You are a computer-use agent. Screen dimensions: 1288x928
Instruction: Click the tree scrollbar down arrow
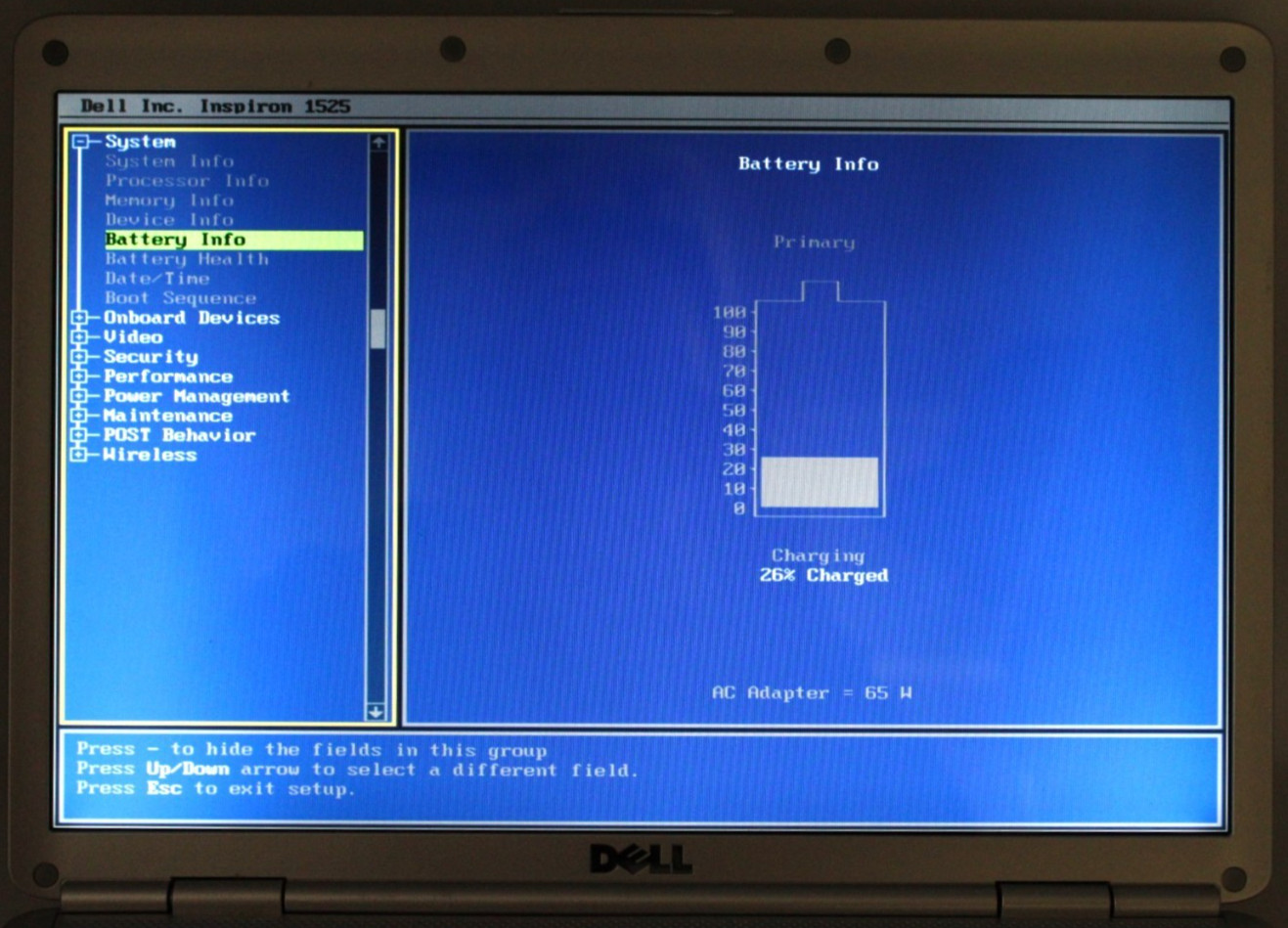coord(377,712)
